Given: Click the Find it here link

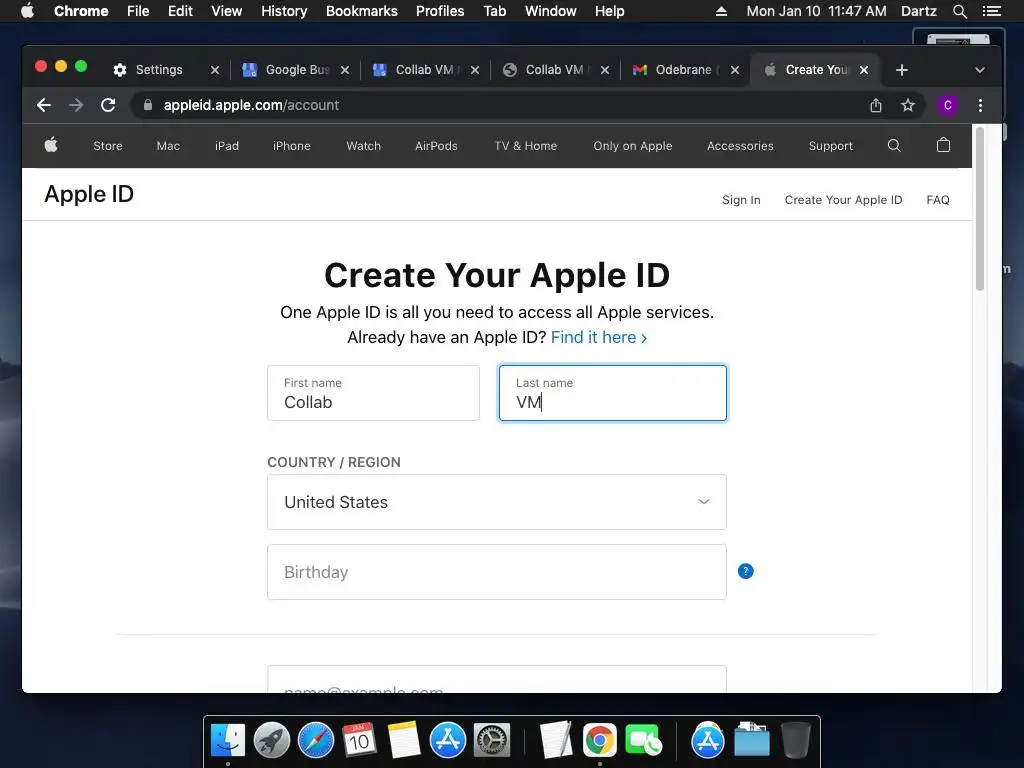Looking at the screenshot, I should pyautogui.click(x=599, y=337).
